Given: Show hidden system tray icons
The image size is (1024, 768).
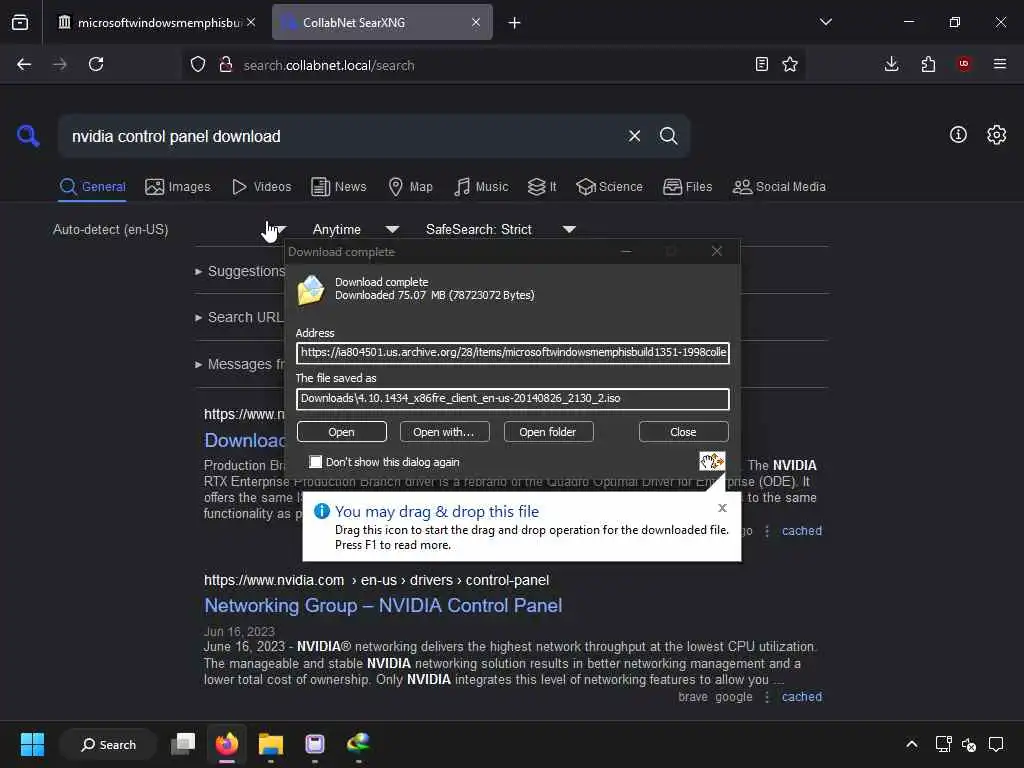Looking at the screenshot, I should pyautogui.click(x=912, y=744).
